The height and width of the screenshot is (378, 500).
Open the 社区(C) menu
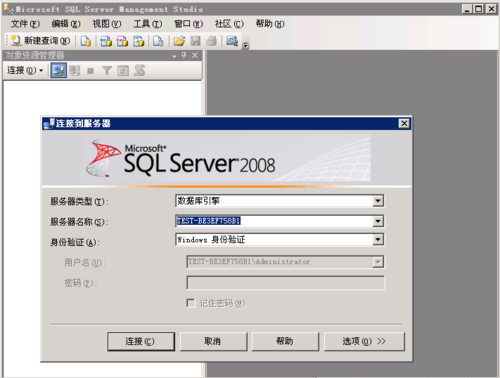click(x=229, y=24)
